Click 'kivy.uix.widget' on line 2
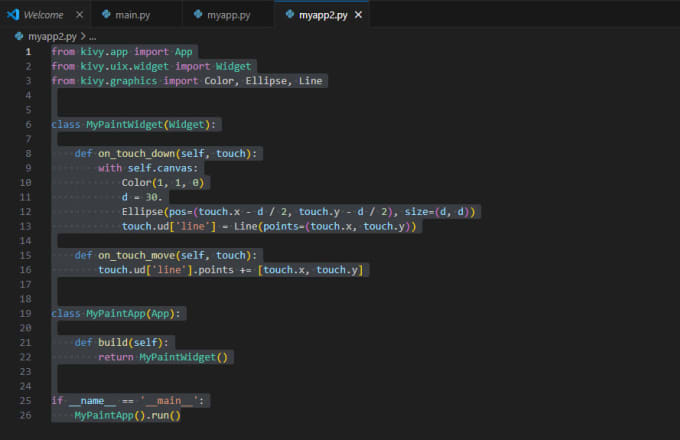 click(124, 67)
